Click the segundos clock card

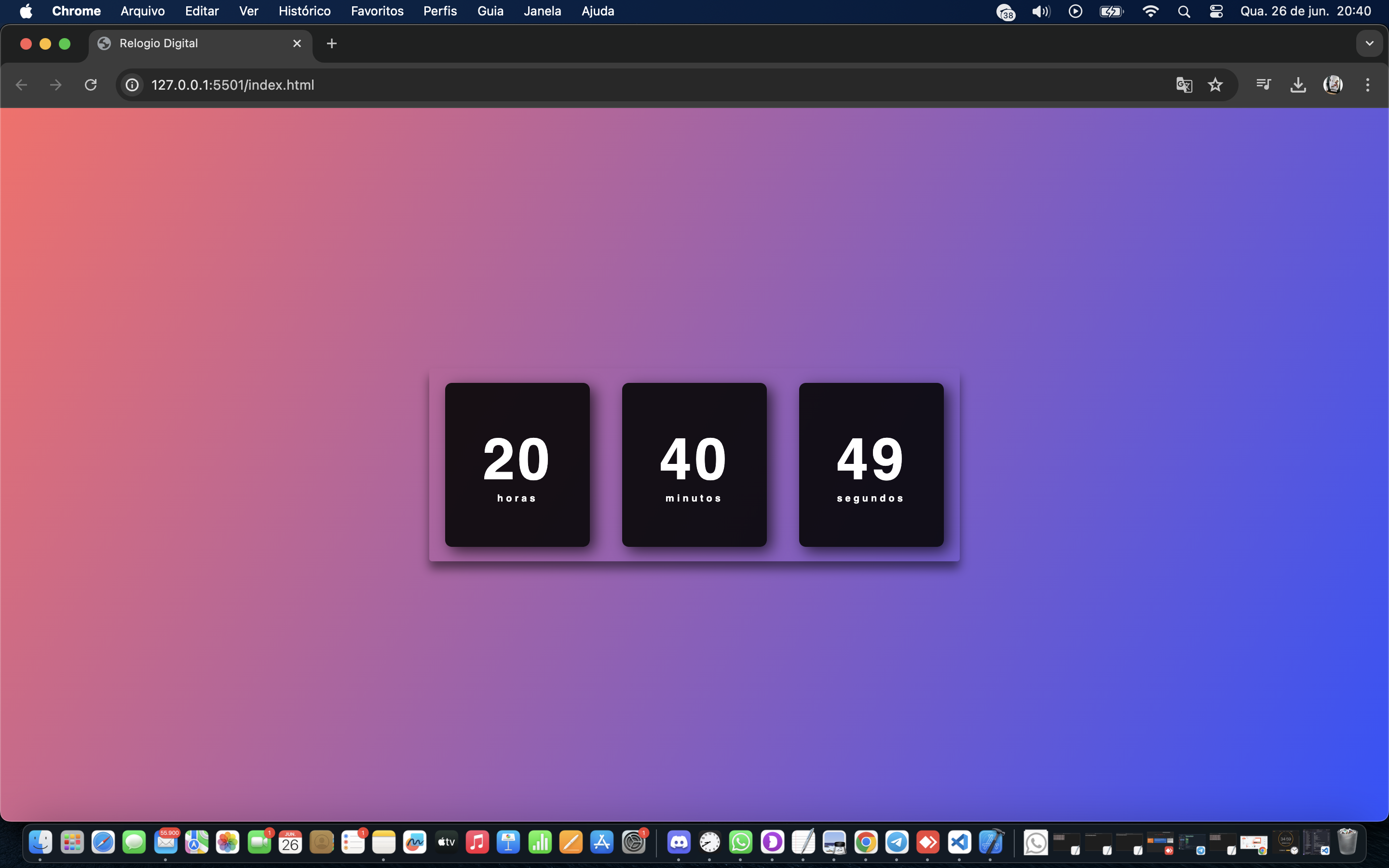pyautogui.click(x=871, y=464)
